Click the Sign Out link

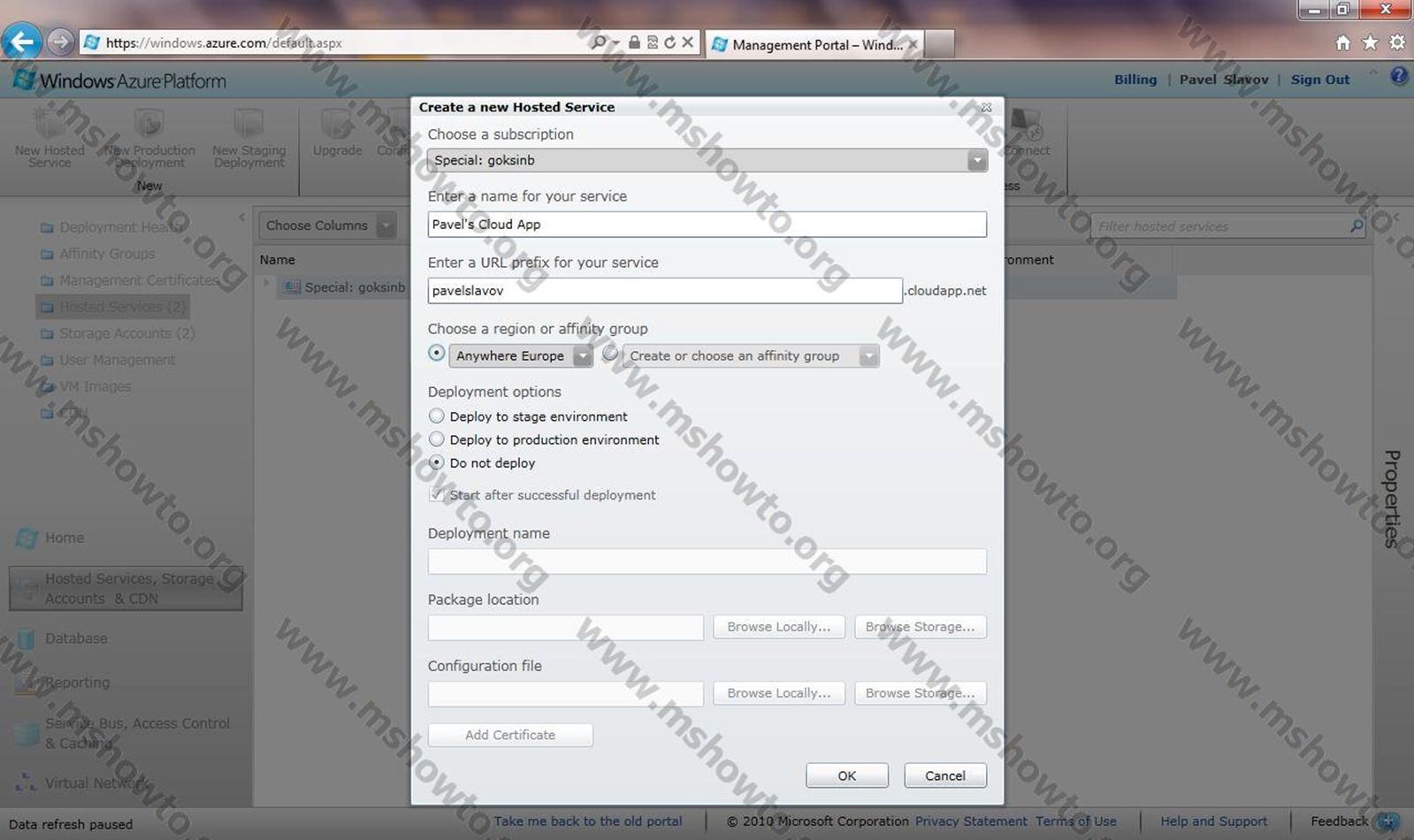pyautogui.click(x=1320, y=80)
